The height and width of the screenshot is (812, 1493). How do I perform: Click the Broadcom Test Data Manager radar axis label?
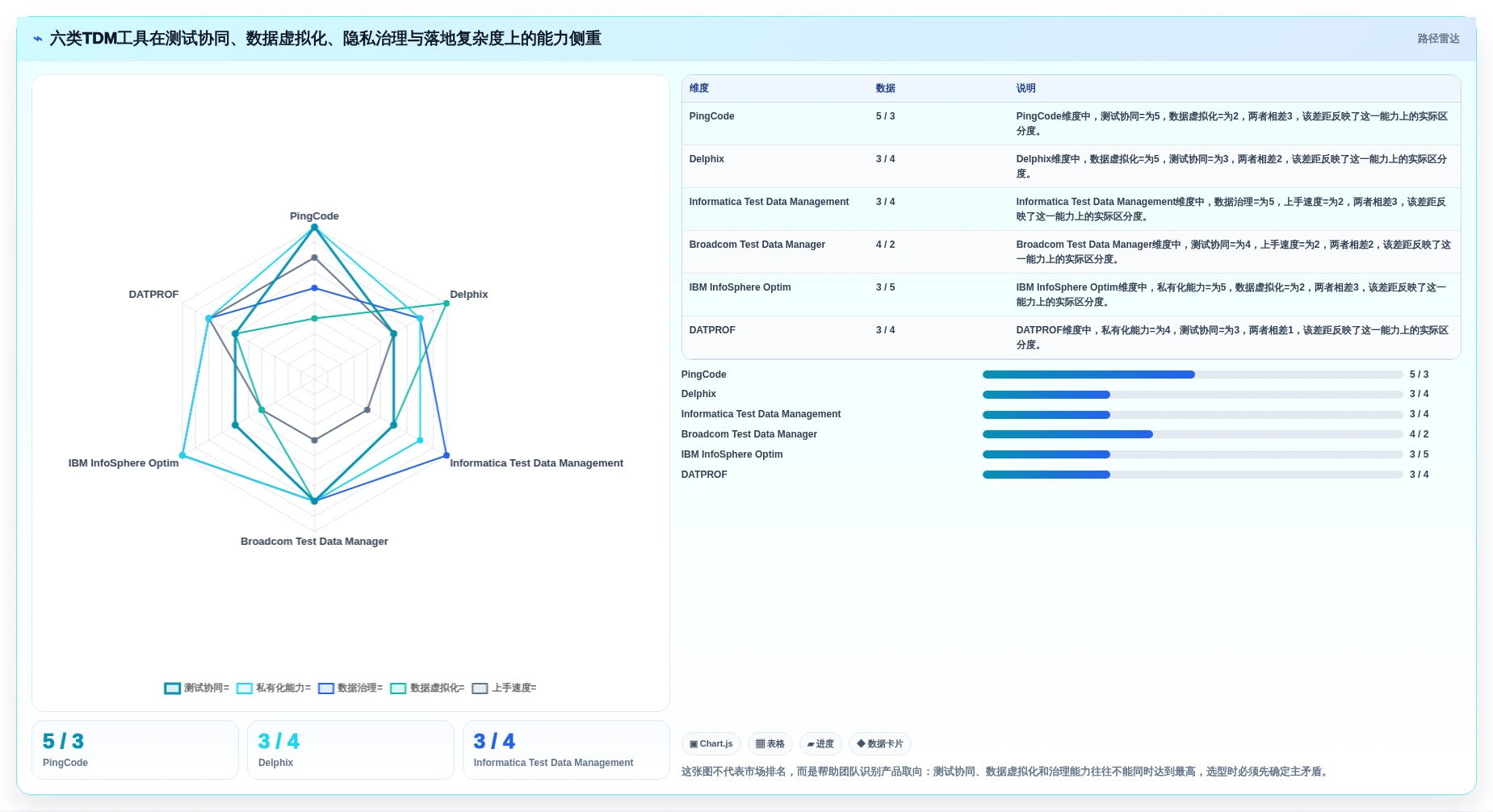click(314, 542)
